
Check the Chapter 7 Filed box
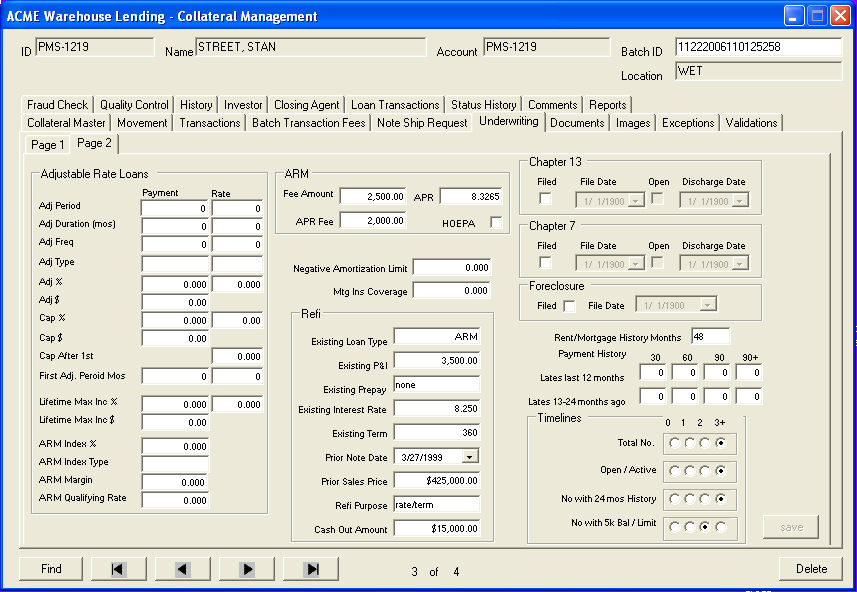pyautogui.click(x=546, y=262)
